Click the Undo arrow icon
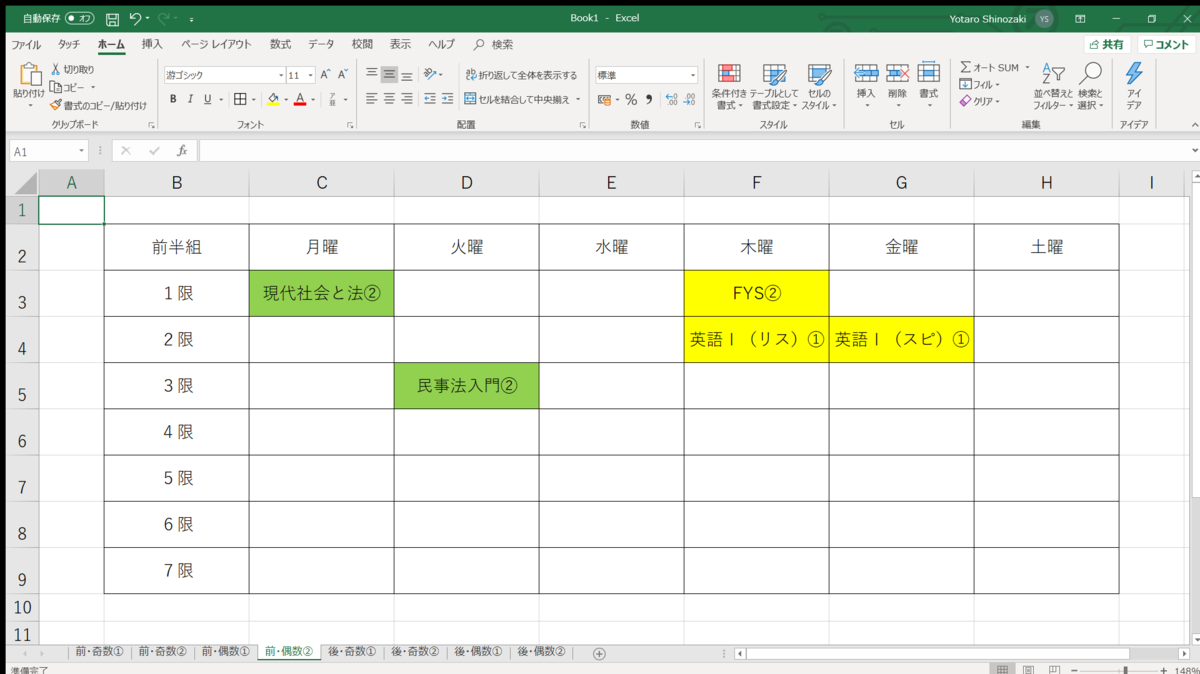The height and width of the screenshot is (674, 1200). (136, 19)
